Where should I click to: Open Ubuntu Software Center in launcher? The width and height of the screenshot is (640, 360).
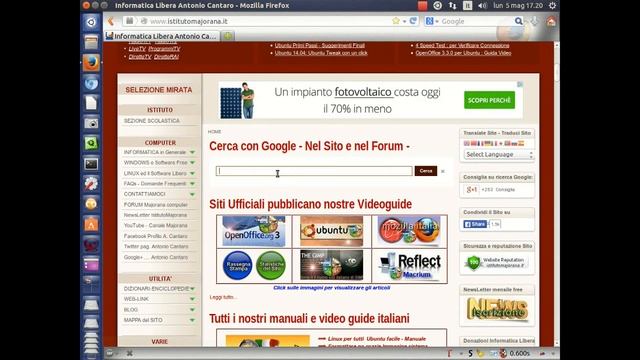[x=91, y=224]
